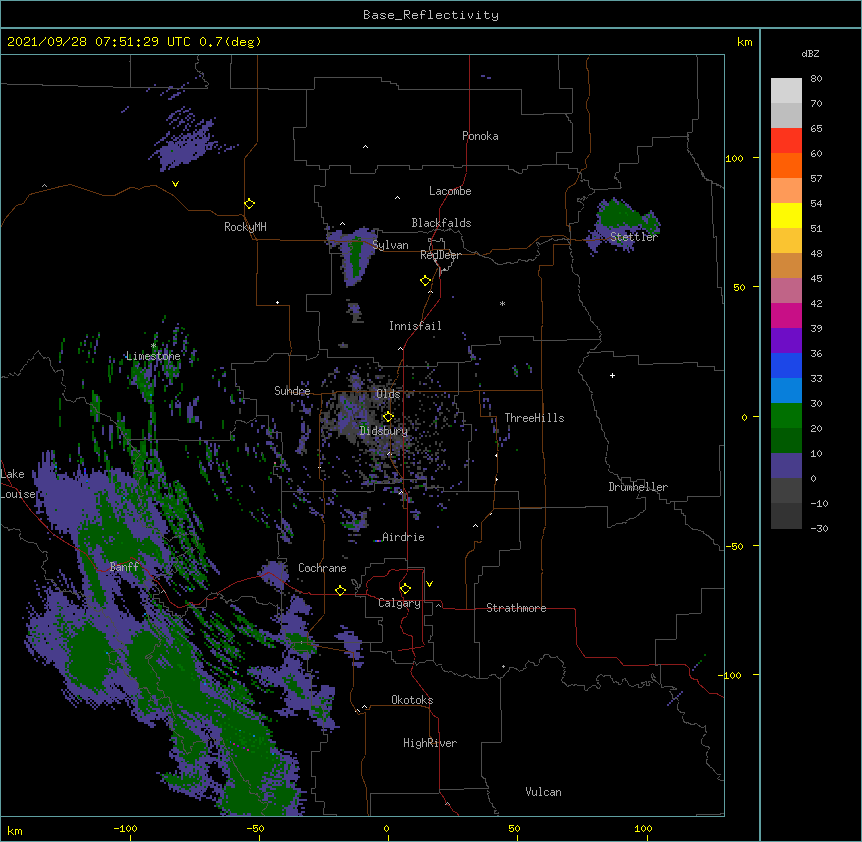Click the Didsbury town label
The height and width of the screenshot is (842, 862).
pyautogui.click(x=384, y=431)
